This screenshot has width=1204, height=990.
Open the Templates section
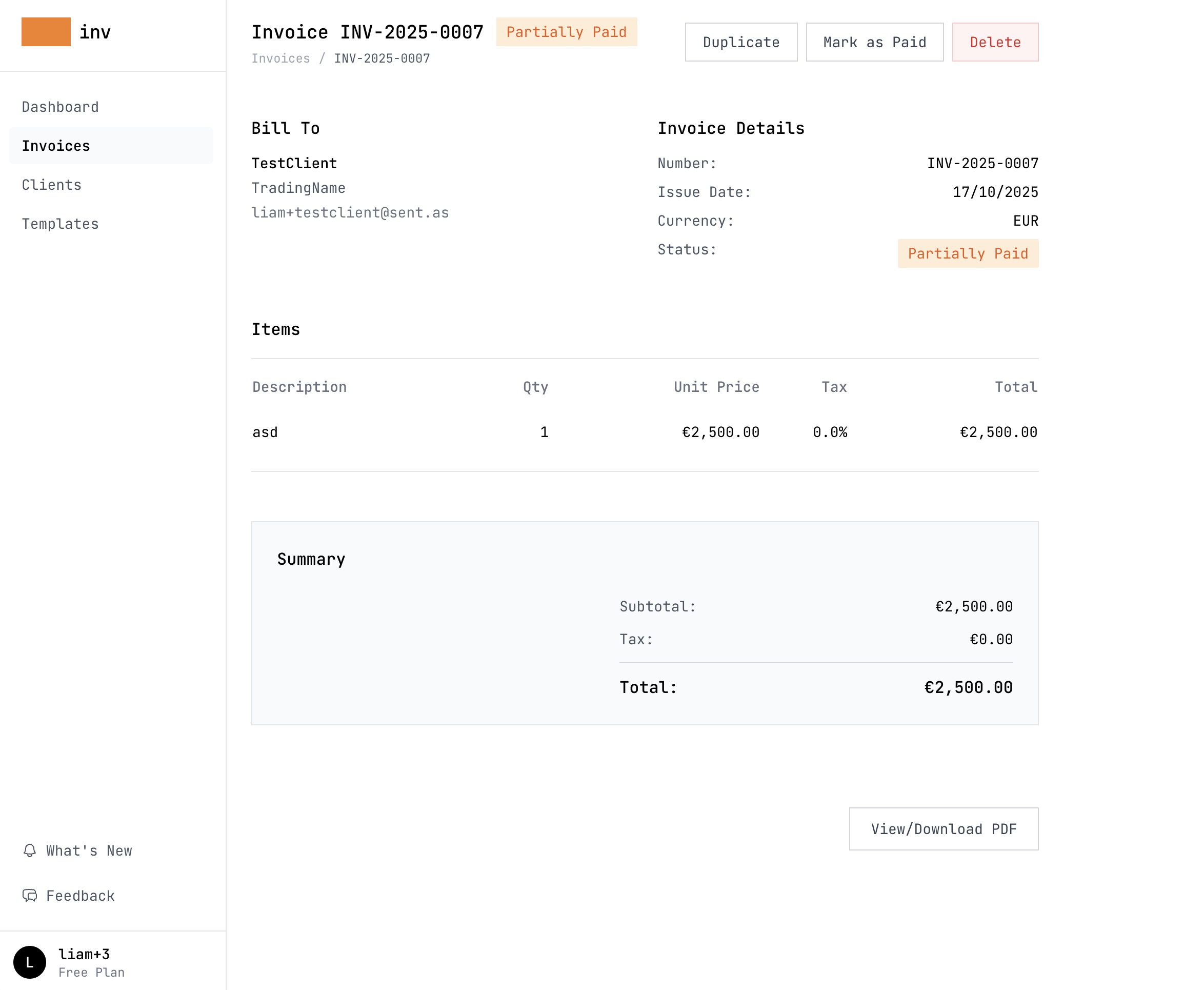pyautogui.click(x=61, y=224)
